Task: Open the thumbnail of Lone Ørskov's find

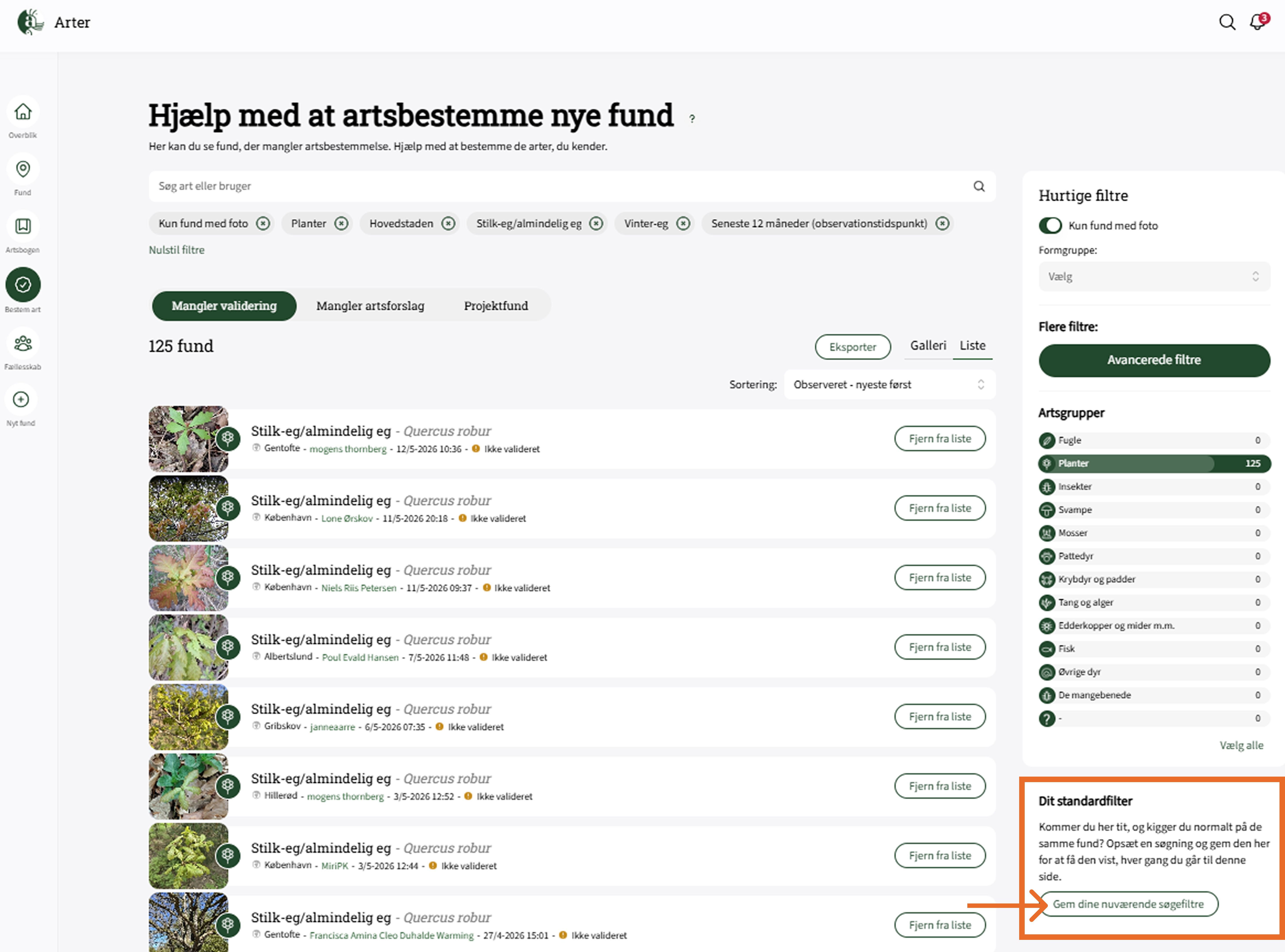Action: click(188, 508)
